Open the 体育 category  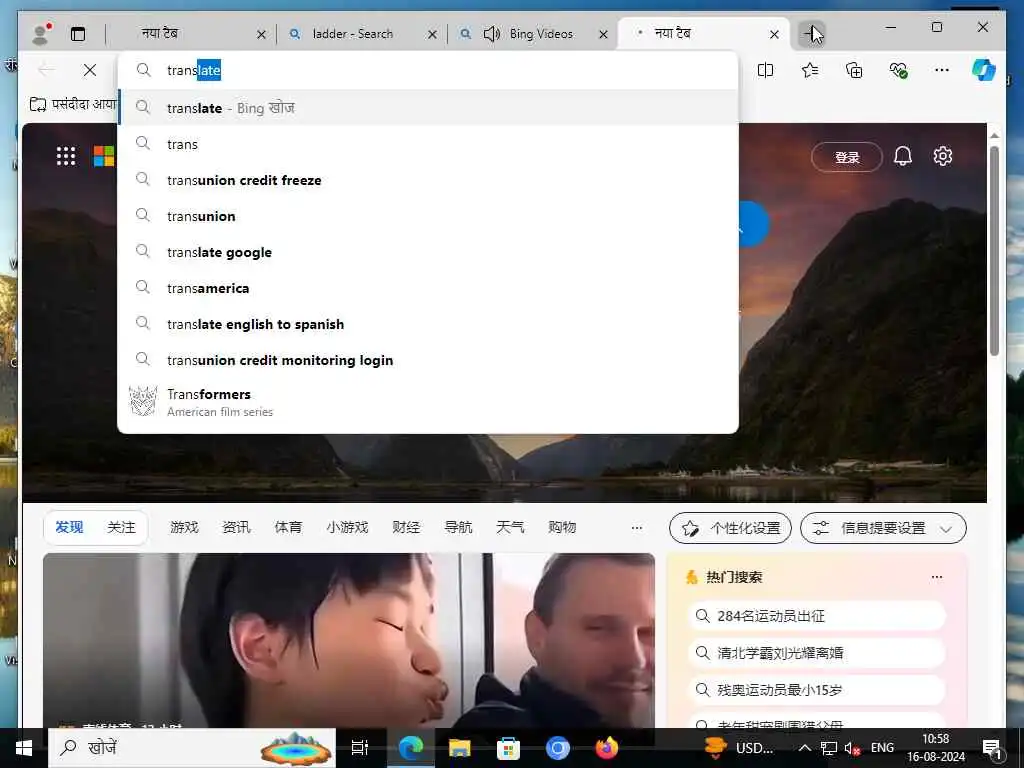[x=288, y=527]
